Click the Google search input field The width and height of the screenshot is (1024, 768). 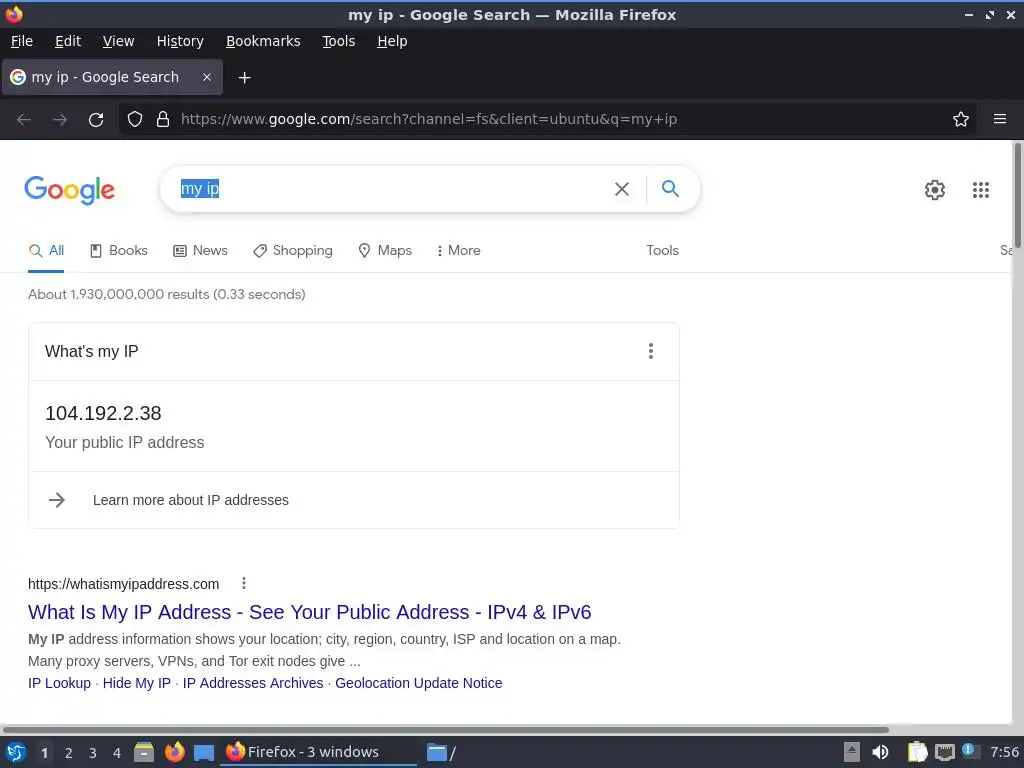[x=392, y=189]
